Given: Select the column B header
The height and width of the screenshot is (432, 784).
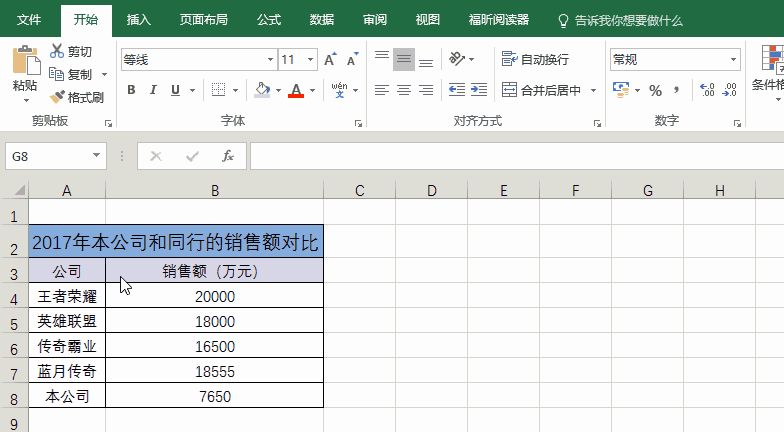Looking at the screenshot, I should pyautogui.click(x=214, y=190).
